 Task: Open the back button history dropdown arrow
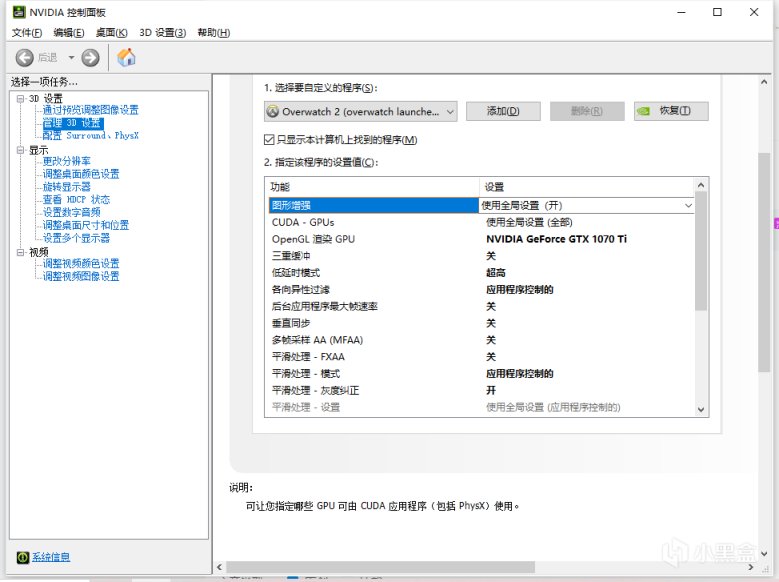point(71,58)
